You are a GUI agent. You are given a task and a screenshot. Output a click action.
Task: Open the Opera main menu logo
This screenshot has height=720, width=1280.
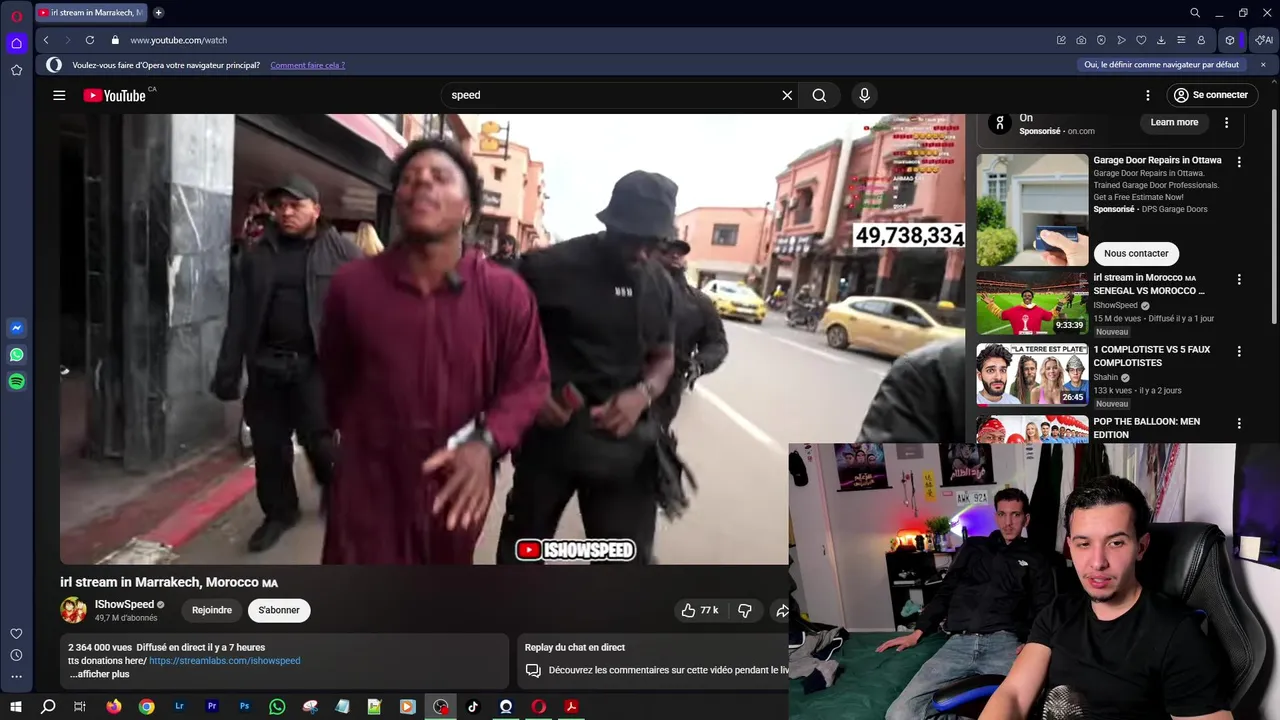click(x=16, y=16)
